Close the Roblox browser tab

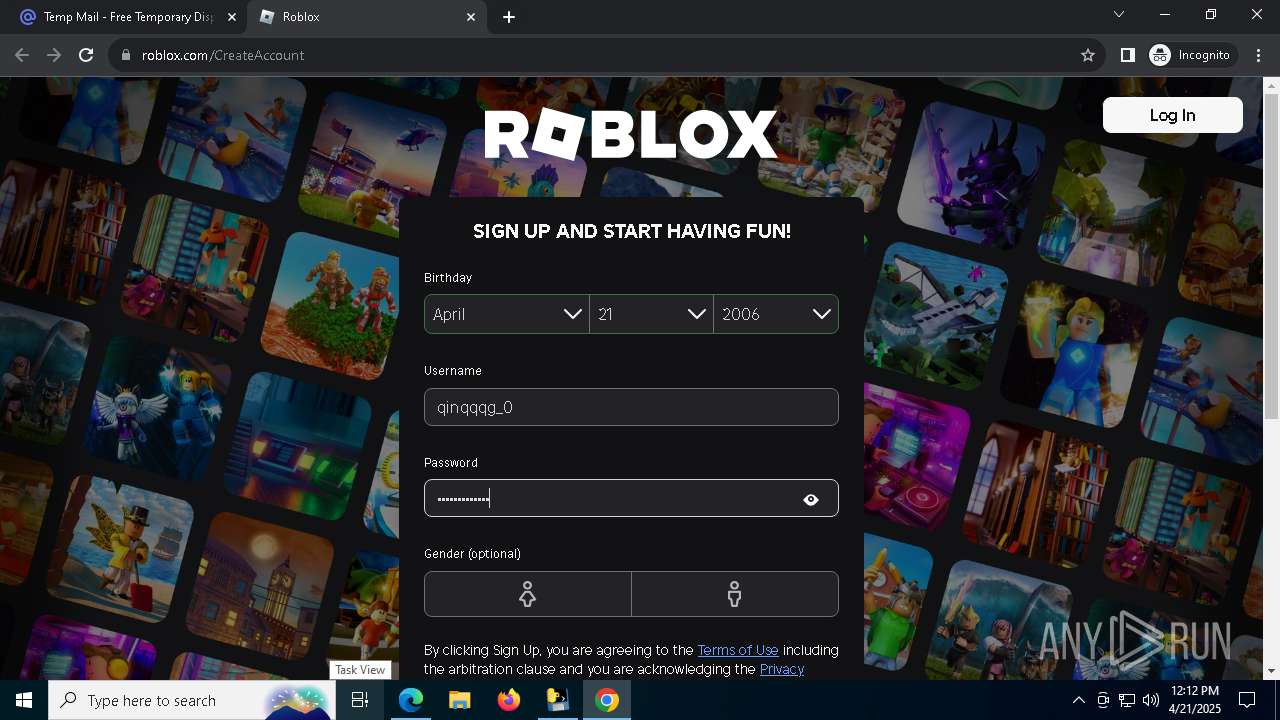coord(471,17)
